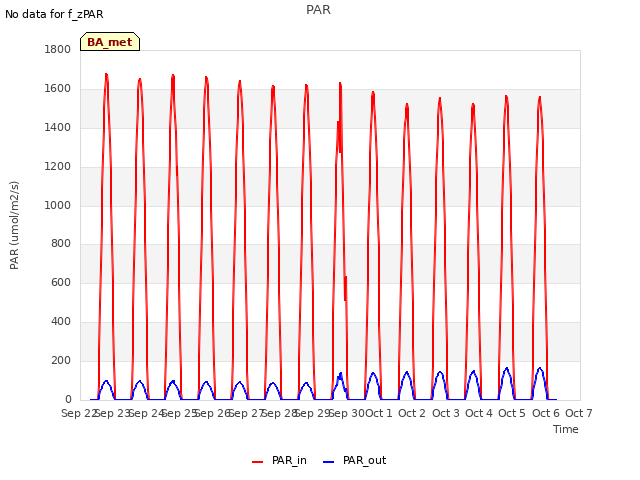Click the Oct 4 x-axis tick label

[479, 413]
